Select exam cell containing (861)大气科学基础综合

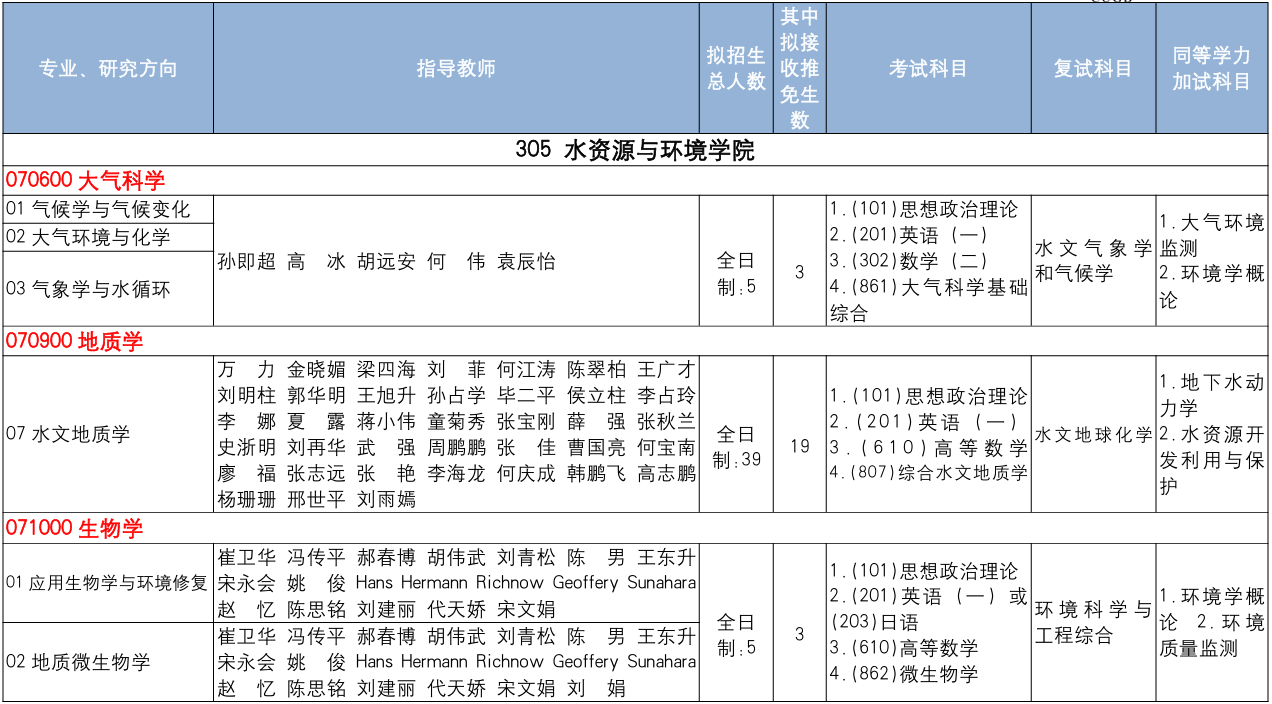[929, 261]
